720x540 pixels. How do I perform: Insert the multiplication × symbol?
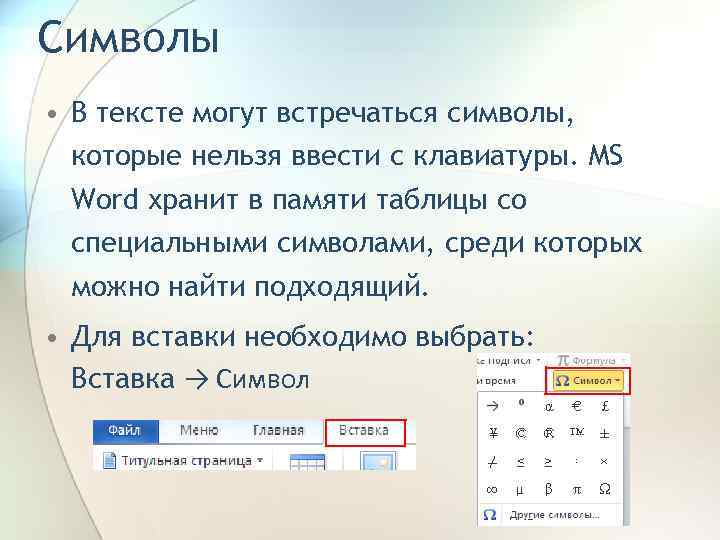click(604, 461)
